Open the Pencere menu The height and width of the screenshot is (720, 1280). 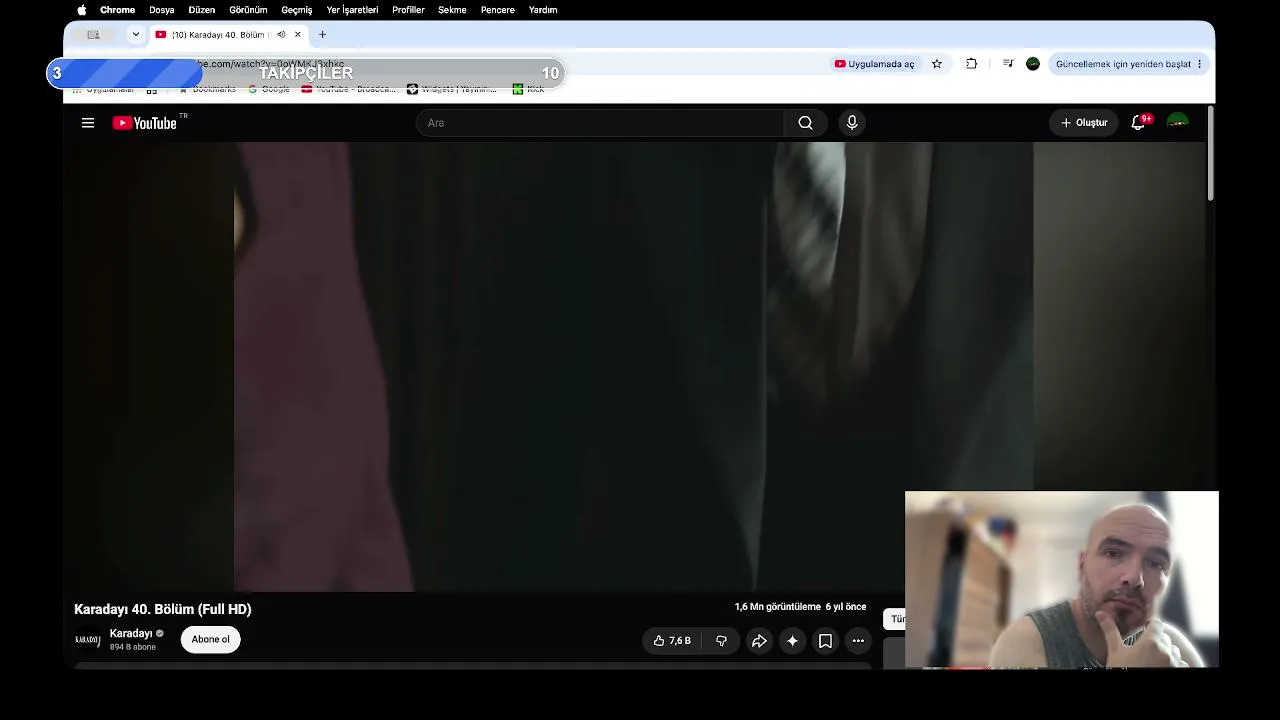[498, 10]
